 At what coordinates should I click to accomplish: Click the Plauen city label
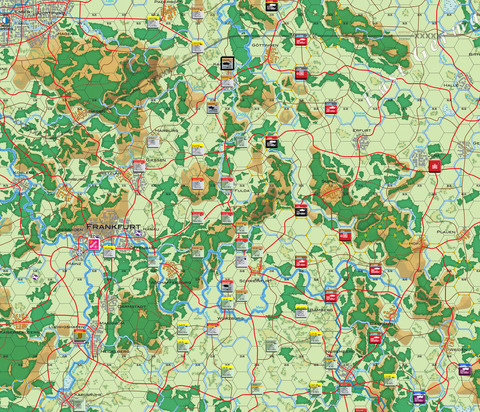(x=446, y=232)
